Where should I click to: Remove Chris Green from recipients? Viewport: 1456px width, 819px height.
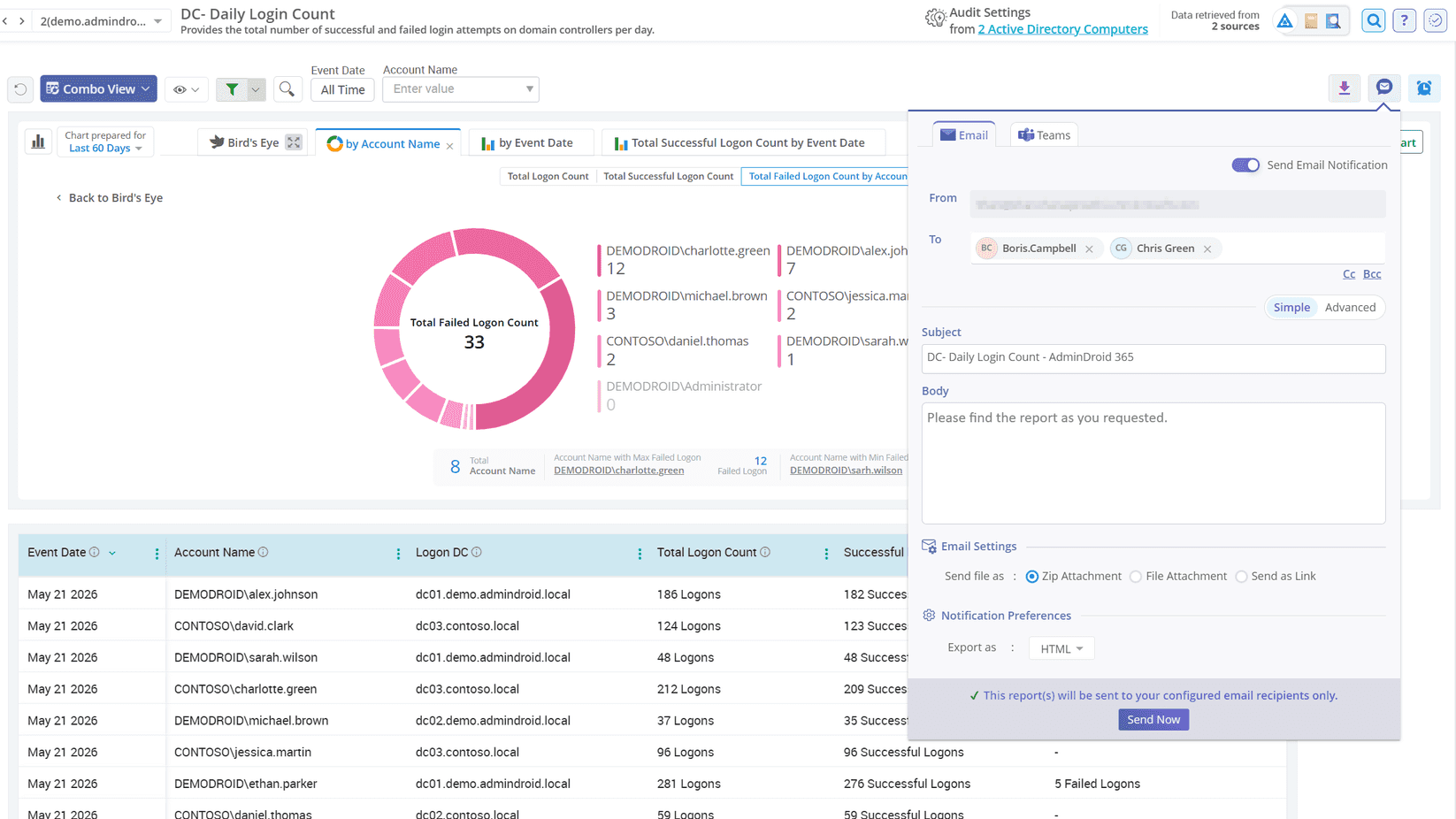[x=1207, y=249]
